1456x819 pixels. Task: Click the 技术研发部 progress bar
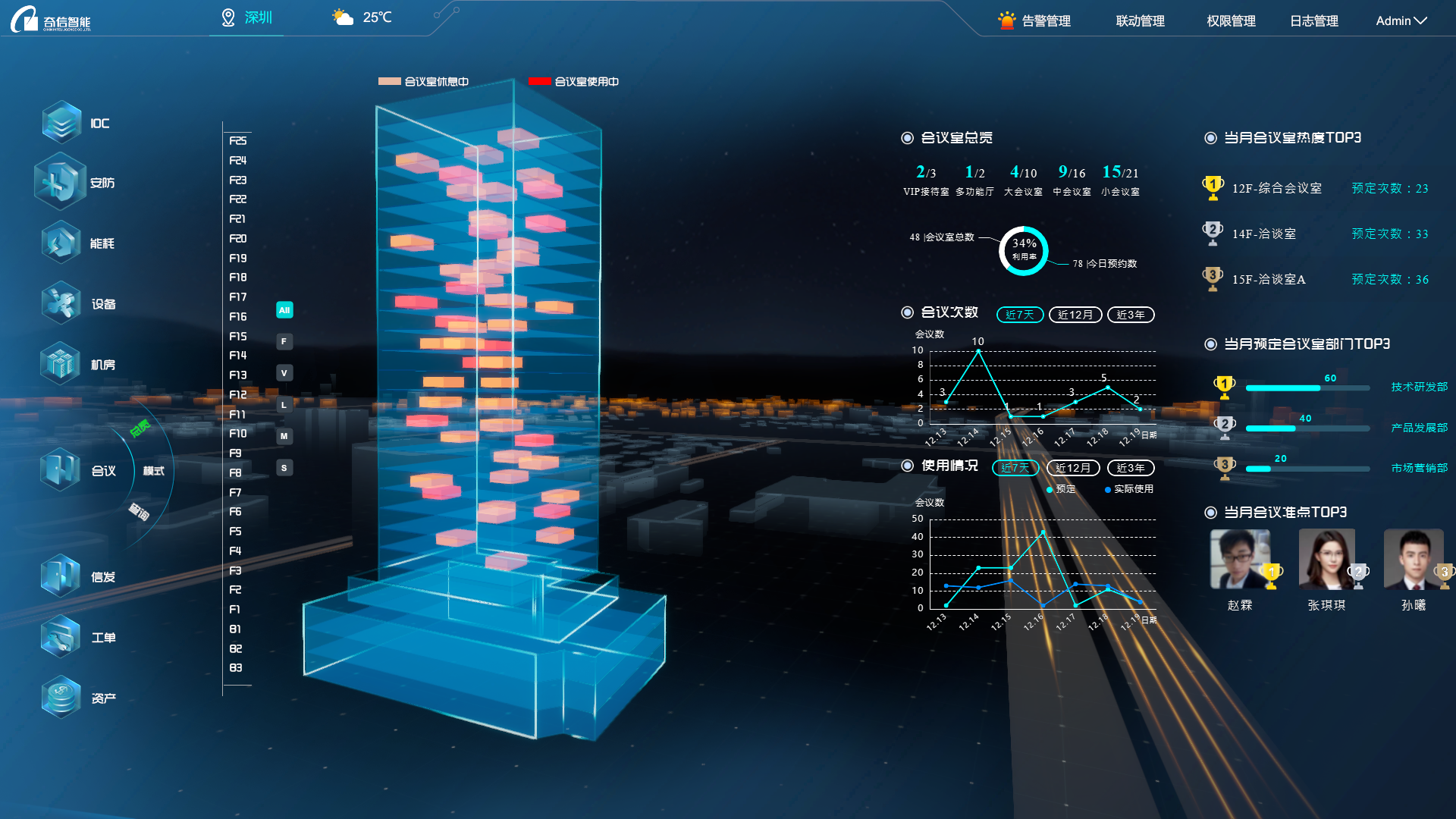coord(1307,388)
